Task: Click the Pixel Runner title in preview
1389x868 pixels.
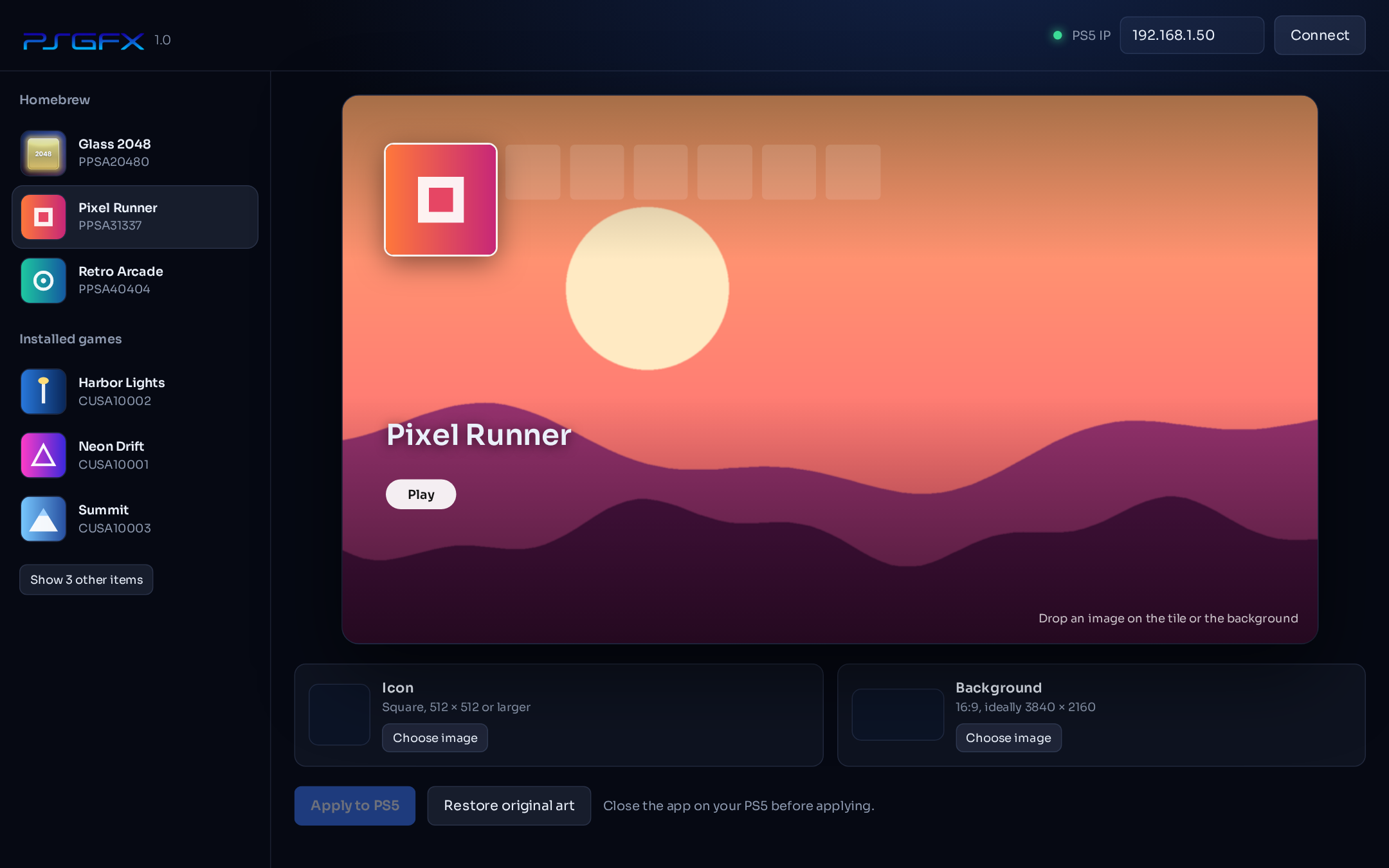Action: click(x=479, y=435)
